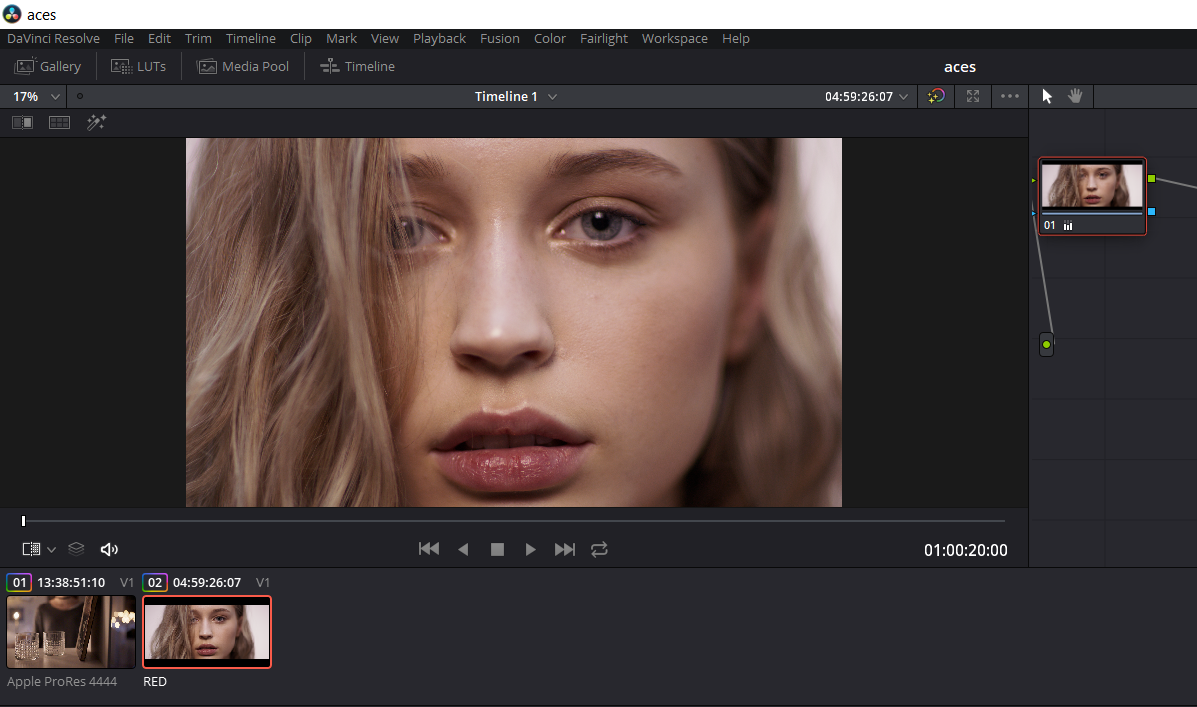
Task: Select clip 01 Apple ProRes thumbnail
Action: 71,632
